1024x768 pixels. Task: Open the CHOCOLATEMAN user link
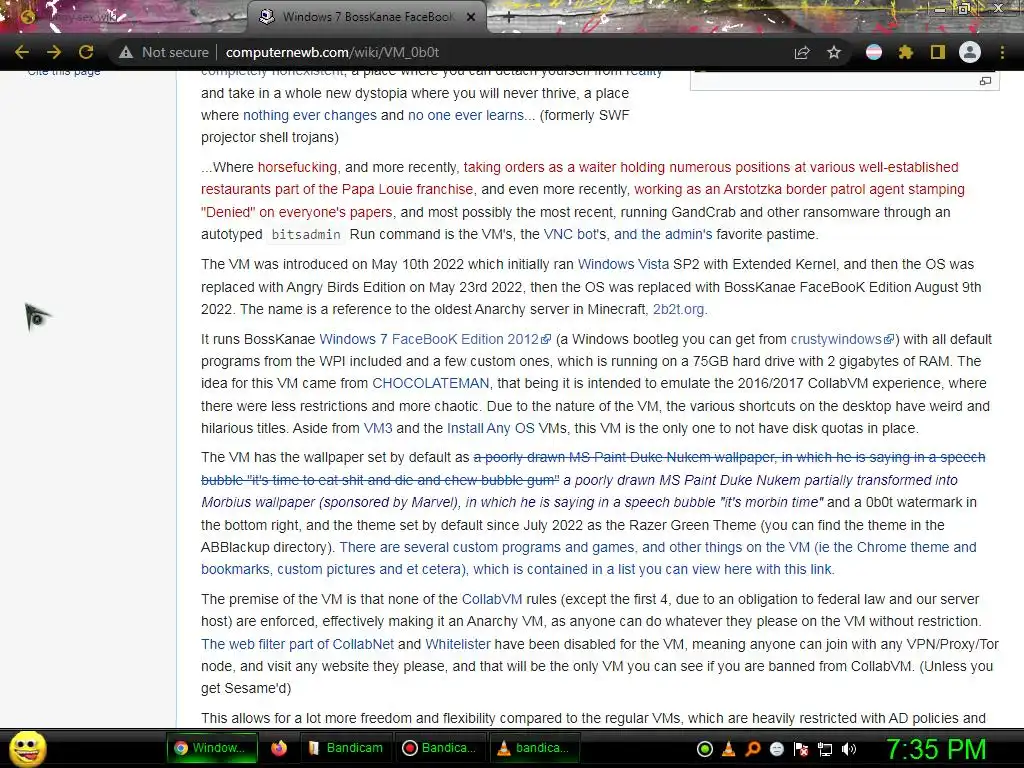(x=430, y=383)
